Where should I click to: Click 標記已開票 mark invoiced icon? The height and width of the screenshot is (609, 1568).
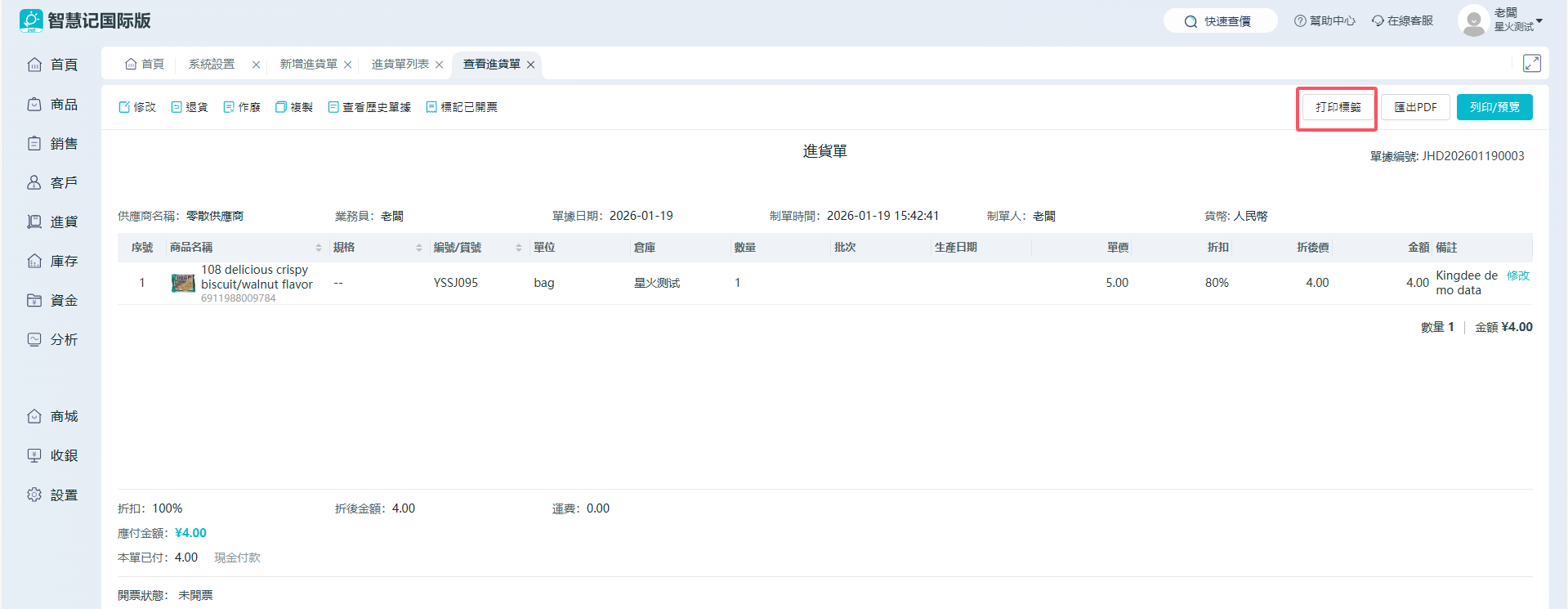click(x=431, y=107)
